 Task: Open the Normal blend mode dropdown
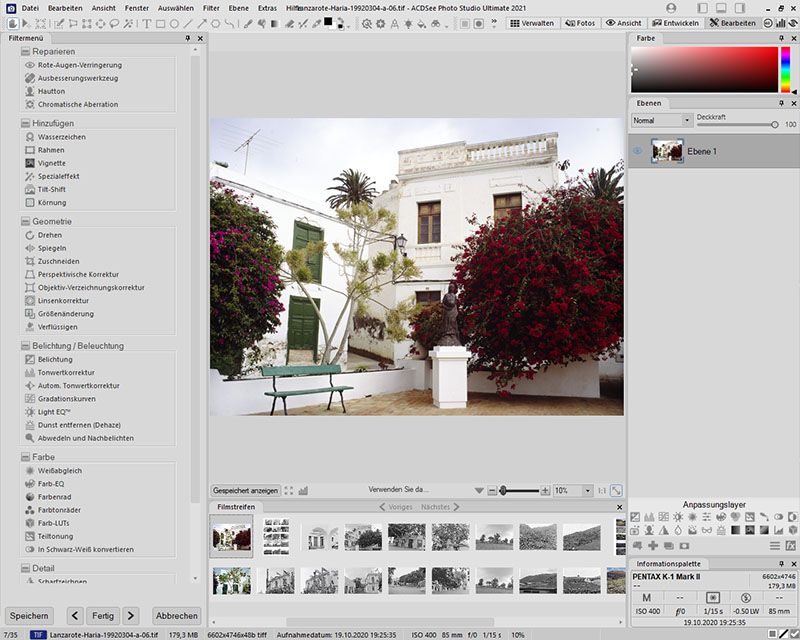click(x=661, y=120)
